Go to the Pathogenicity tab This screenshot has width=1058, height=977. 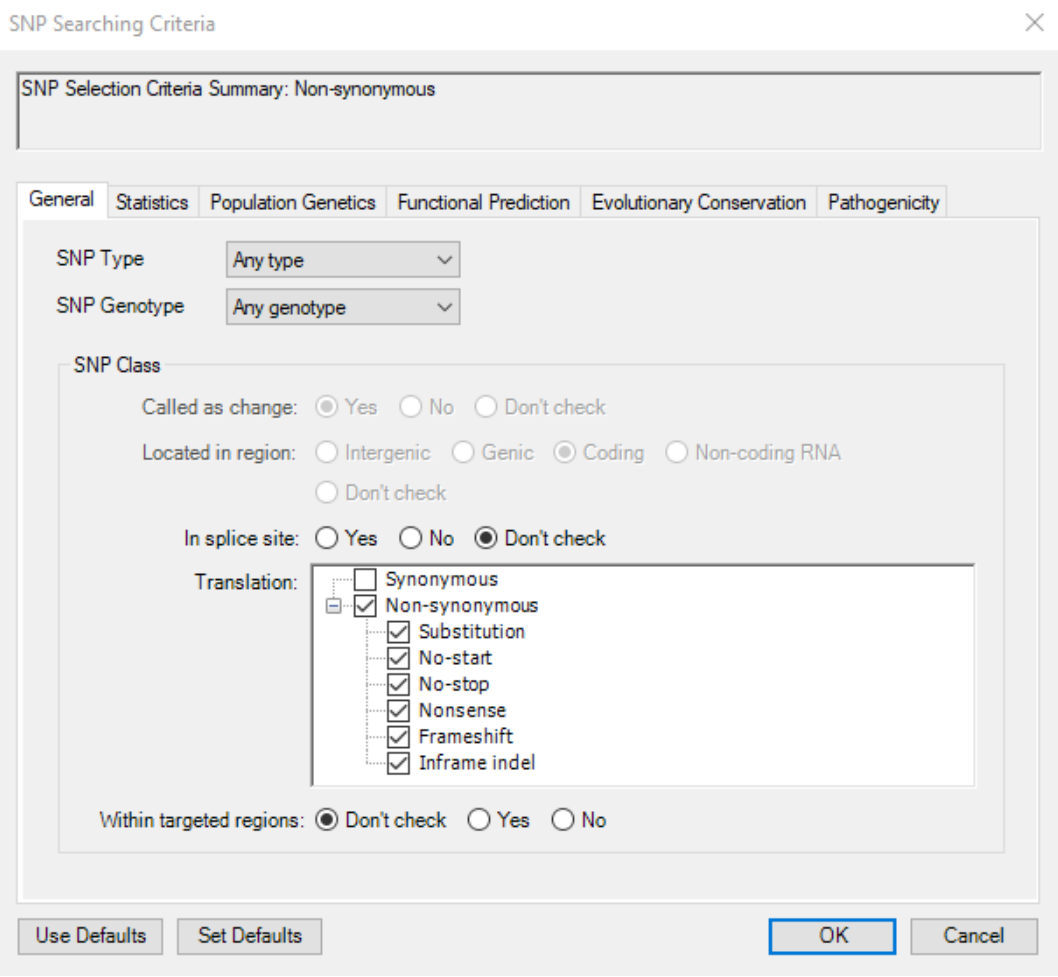[x=883, y=202]
